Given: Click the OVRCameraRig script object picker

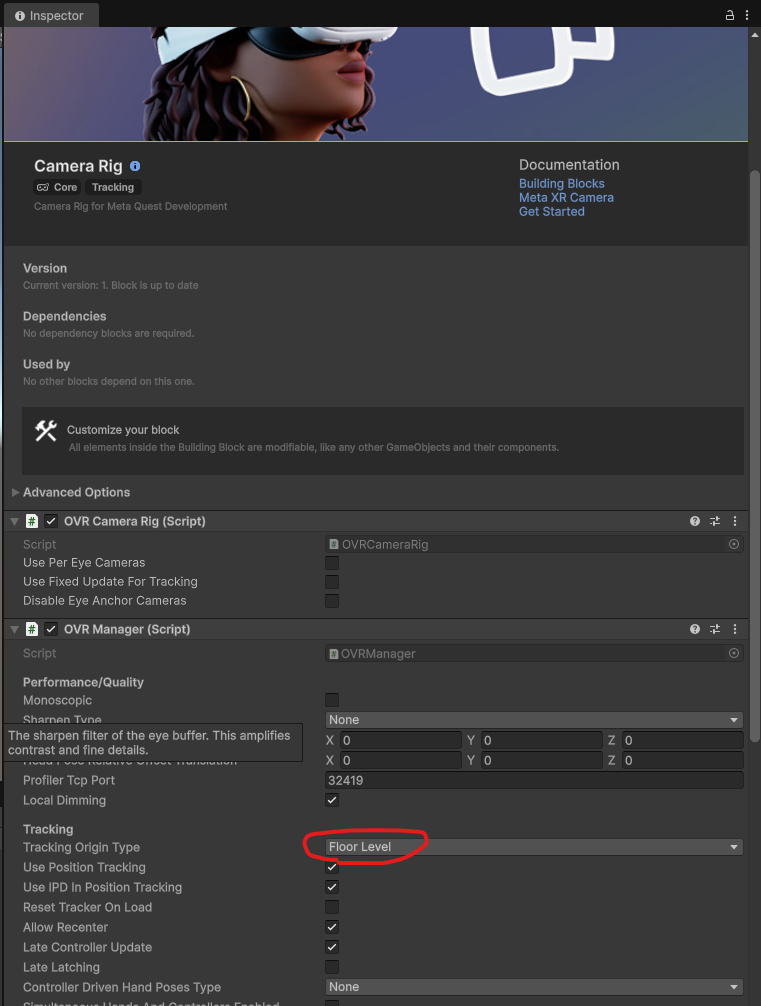Looking at the screenshot, I should tap(734, 544).
